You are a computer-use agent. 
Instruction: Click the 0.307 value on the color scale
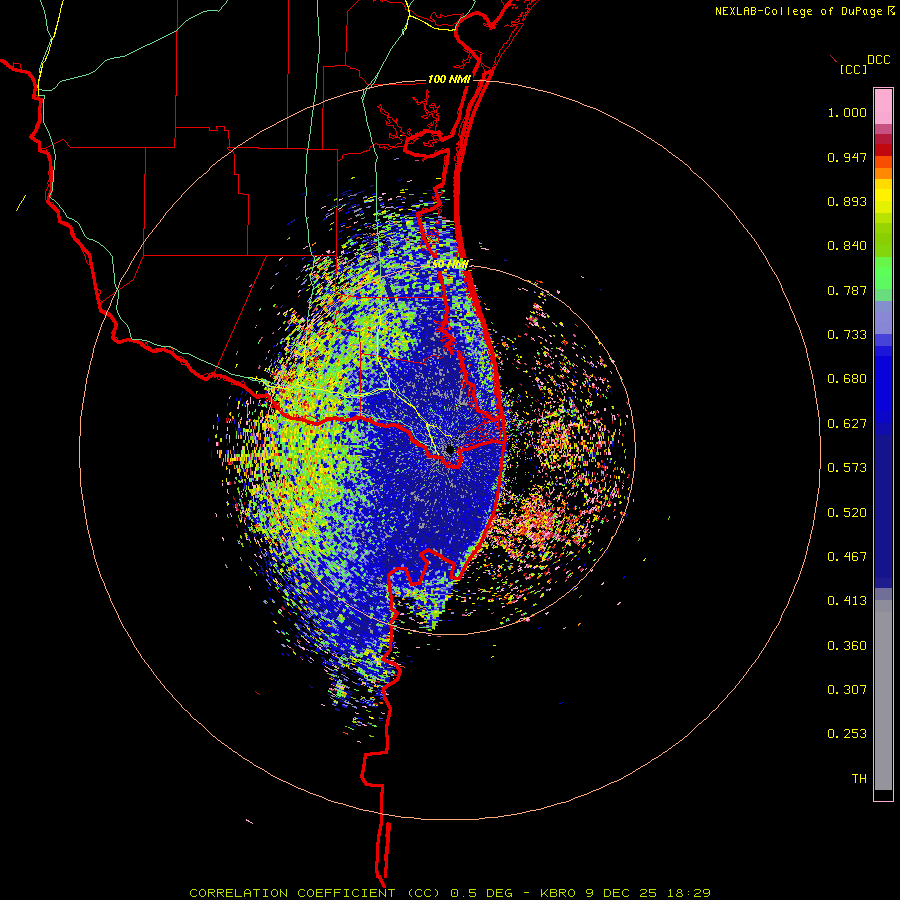click(x=847, y=690)
